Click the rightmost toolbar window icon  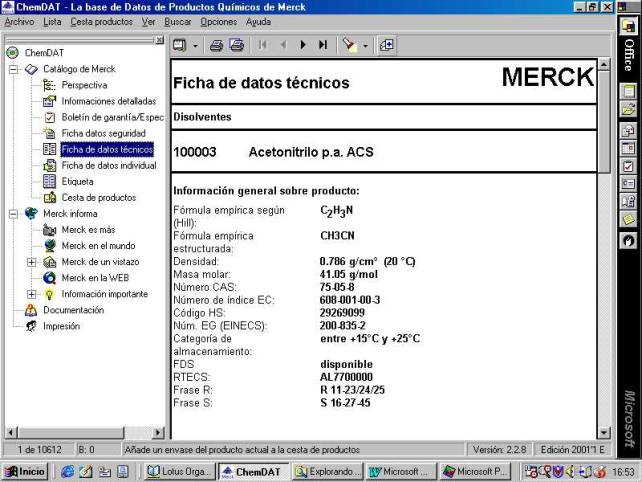click(386, 45)
